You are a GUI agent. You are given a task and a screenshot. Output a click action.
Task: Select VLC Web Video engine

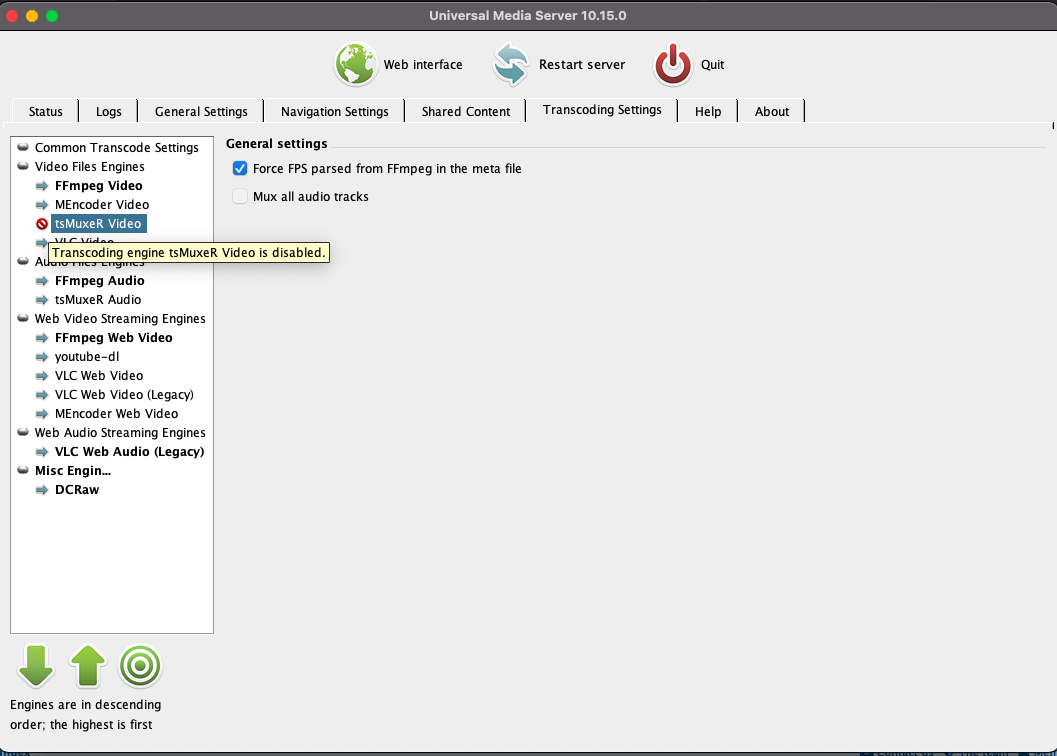[99, 376]
